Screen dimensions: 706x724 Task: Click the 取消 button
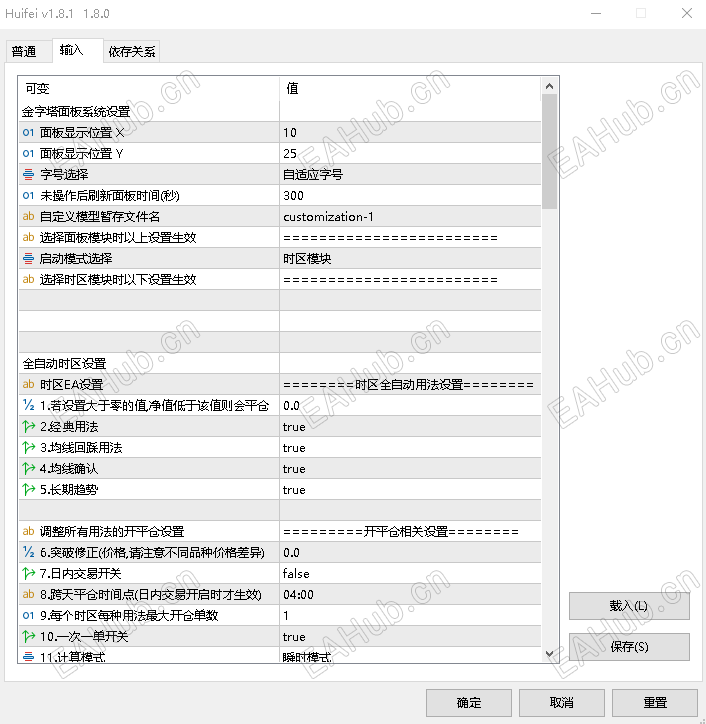(x=561, y=703)
